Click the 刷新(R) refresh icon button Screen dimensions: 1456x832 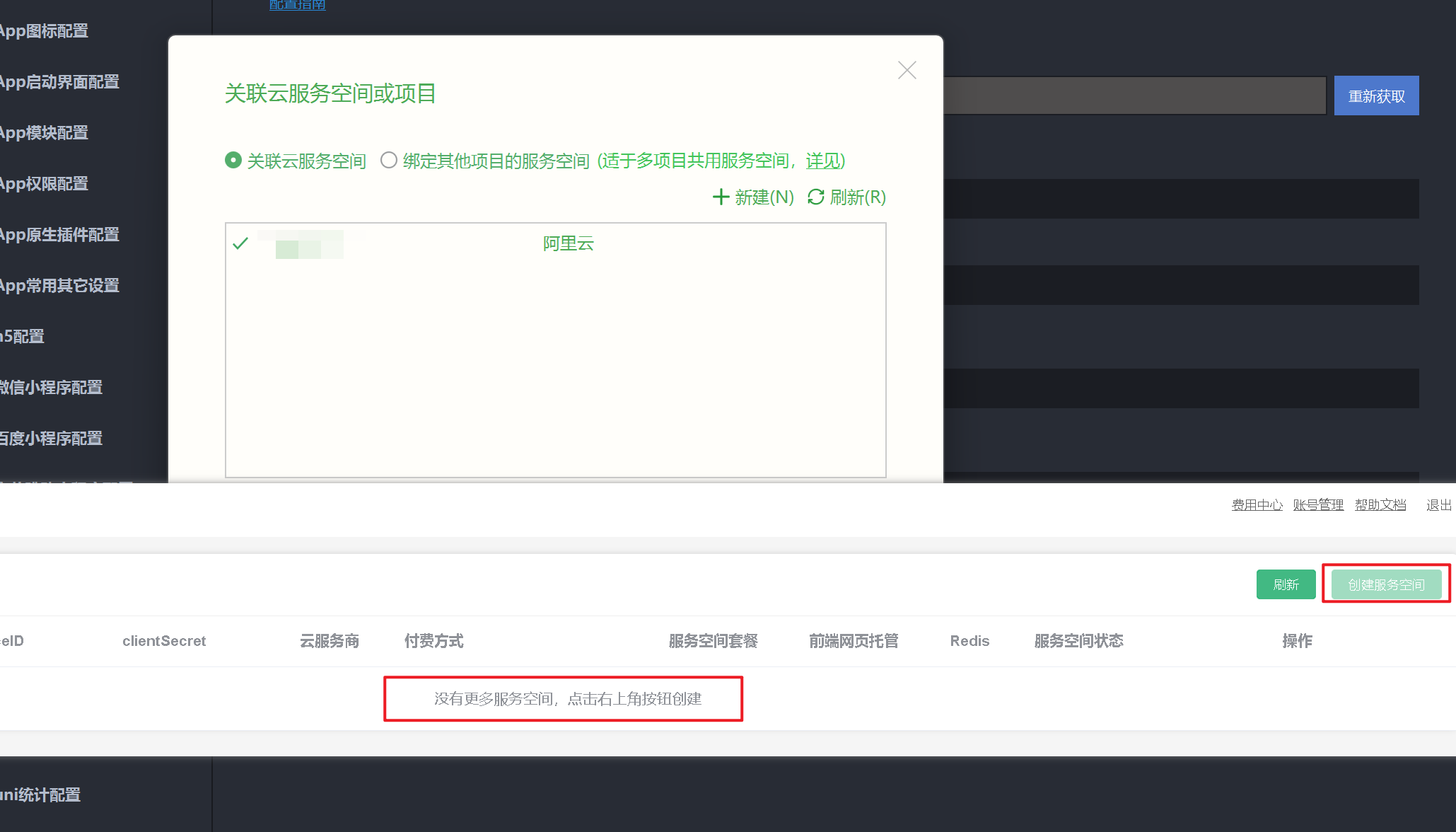point(846,197)
